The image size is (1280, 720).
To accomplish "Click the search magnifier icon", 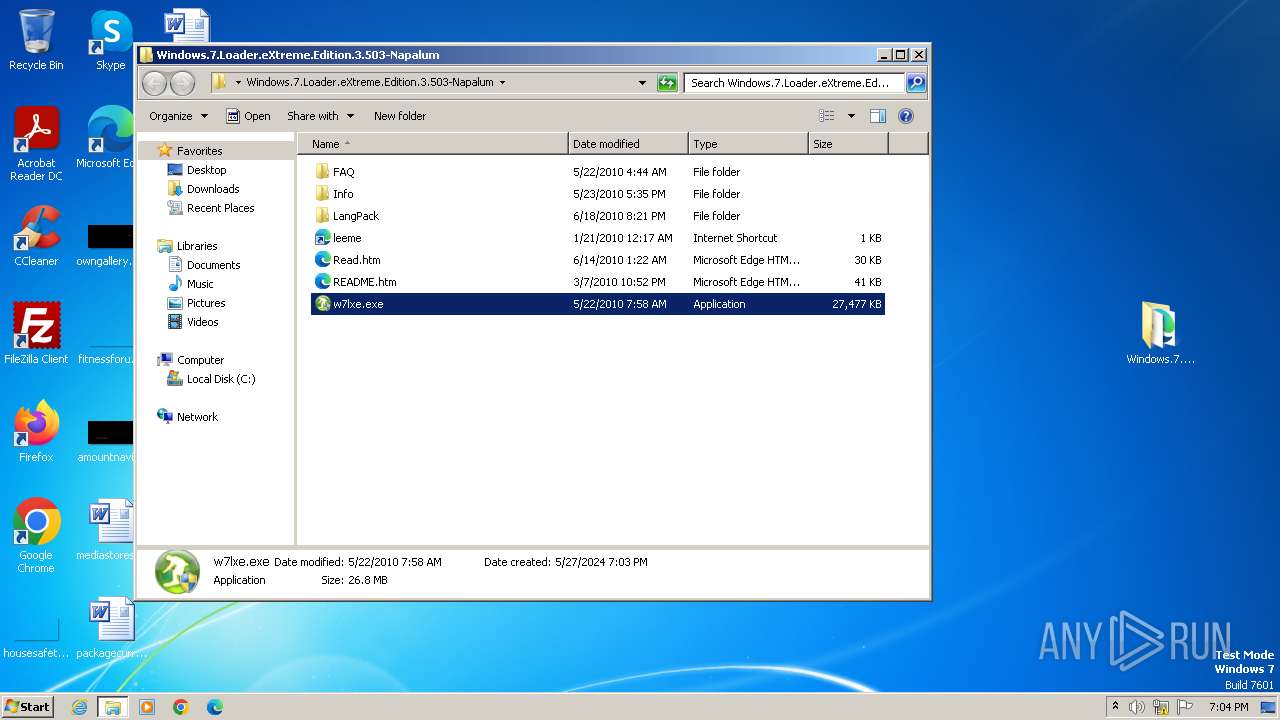I will tap(915, 83).
